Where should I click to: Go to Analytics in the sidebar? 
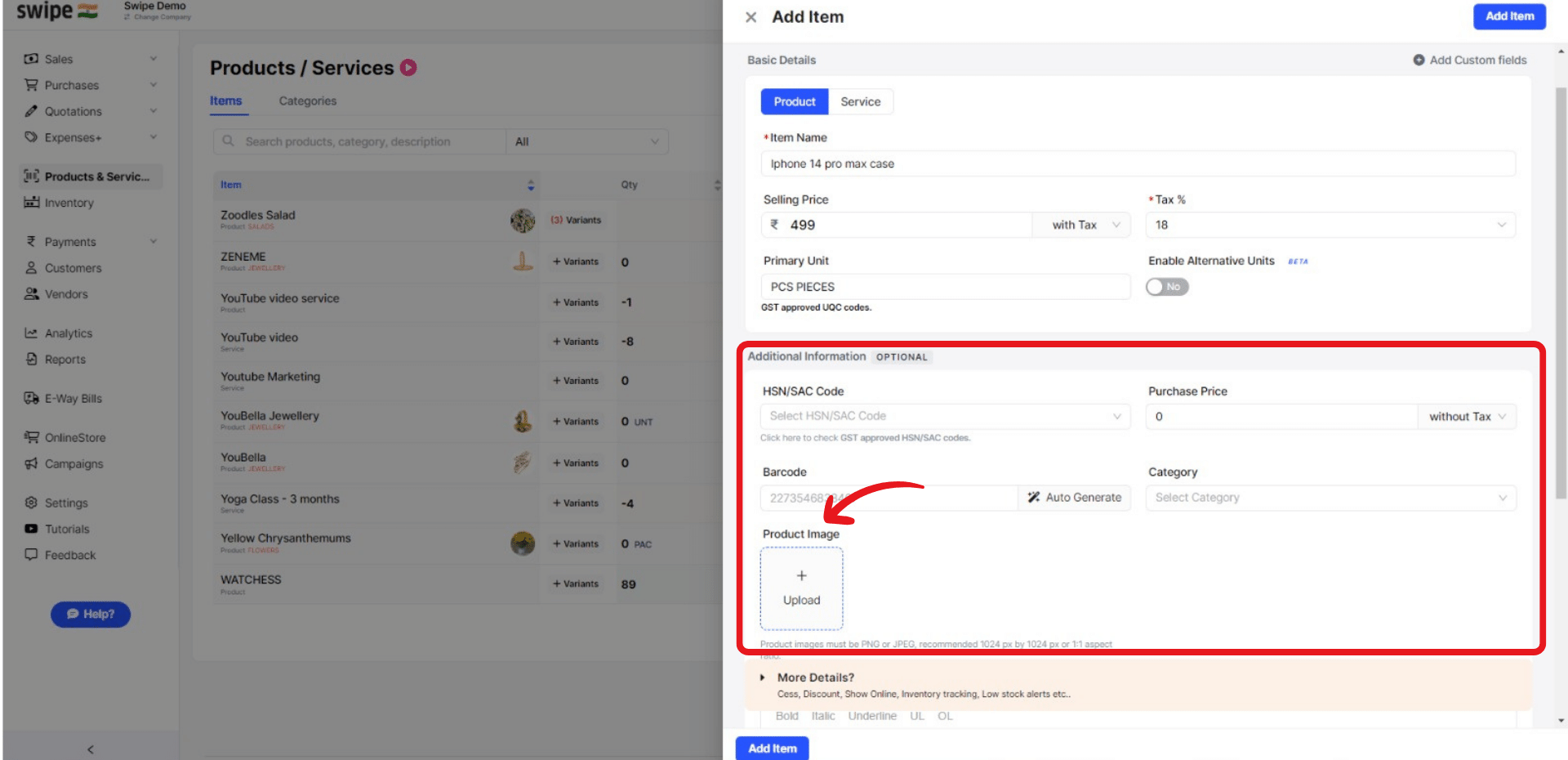click(69, 333)
